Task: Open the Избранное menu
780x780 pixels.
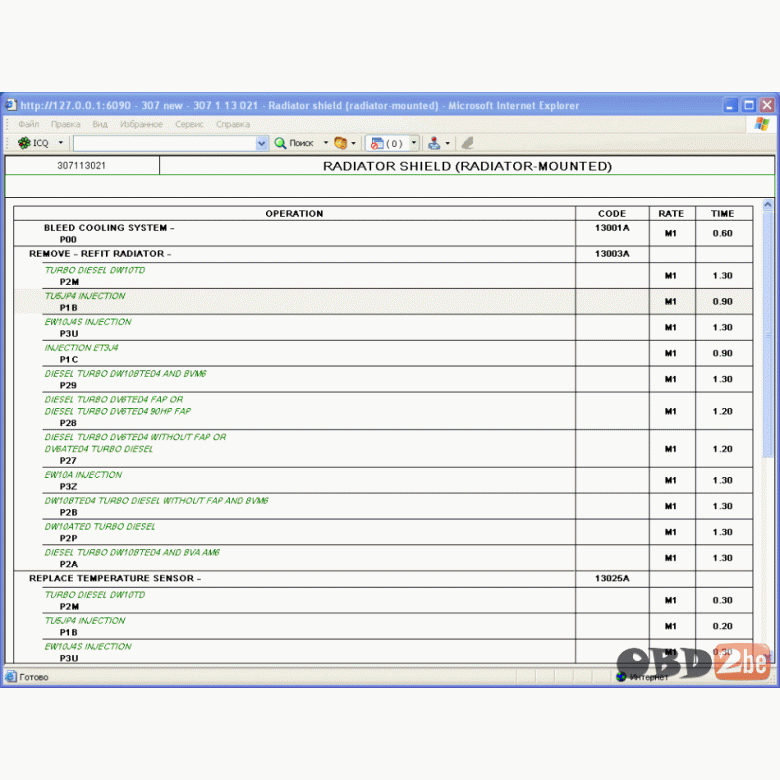Action: click(x=141, y=124)
